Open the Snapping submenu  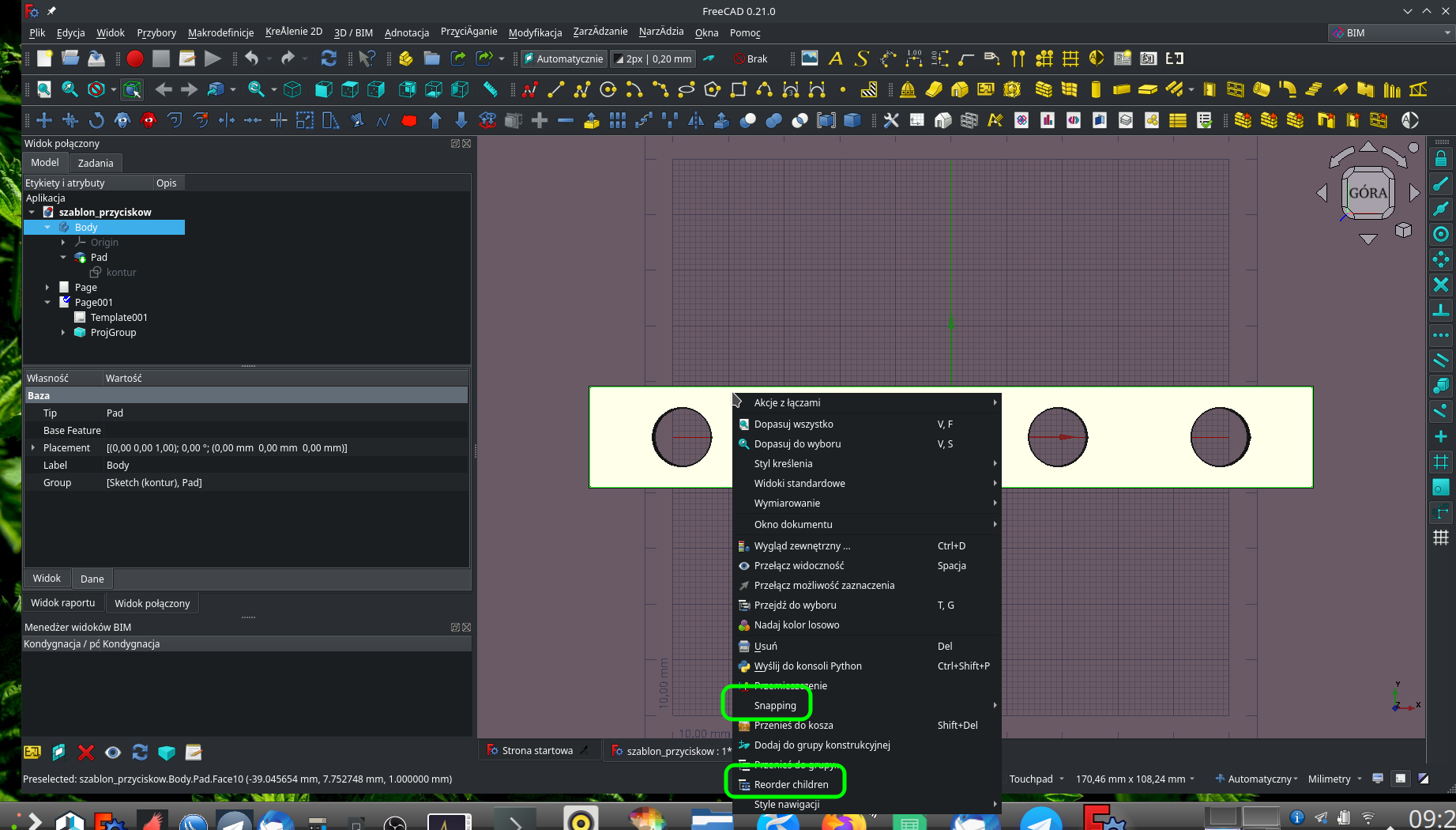point(775,705)
